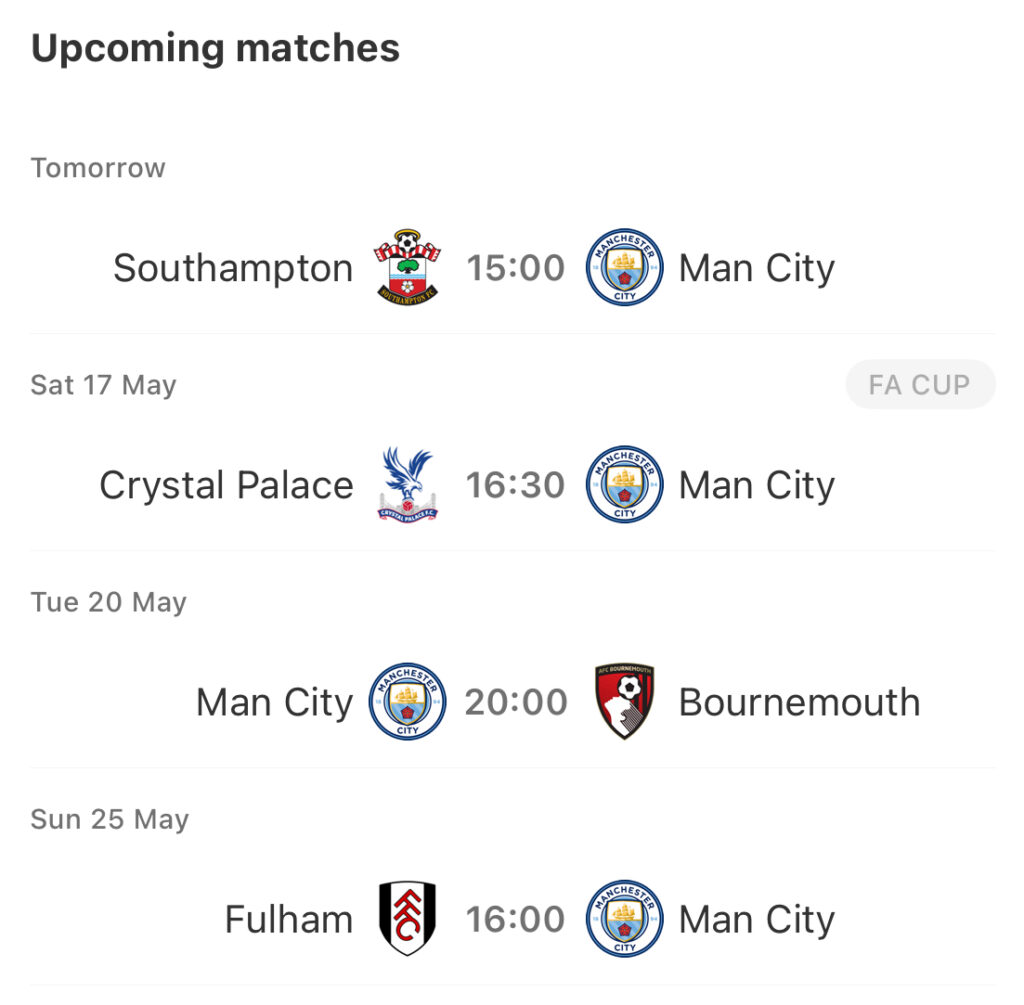Select the Fulham team name

pos(289,919)
